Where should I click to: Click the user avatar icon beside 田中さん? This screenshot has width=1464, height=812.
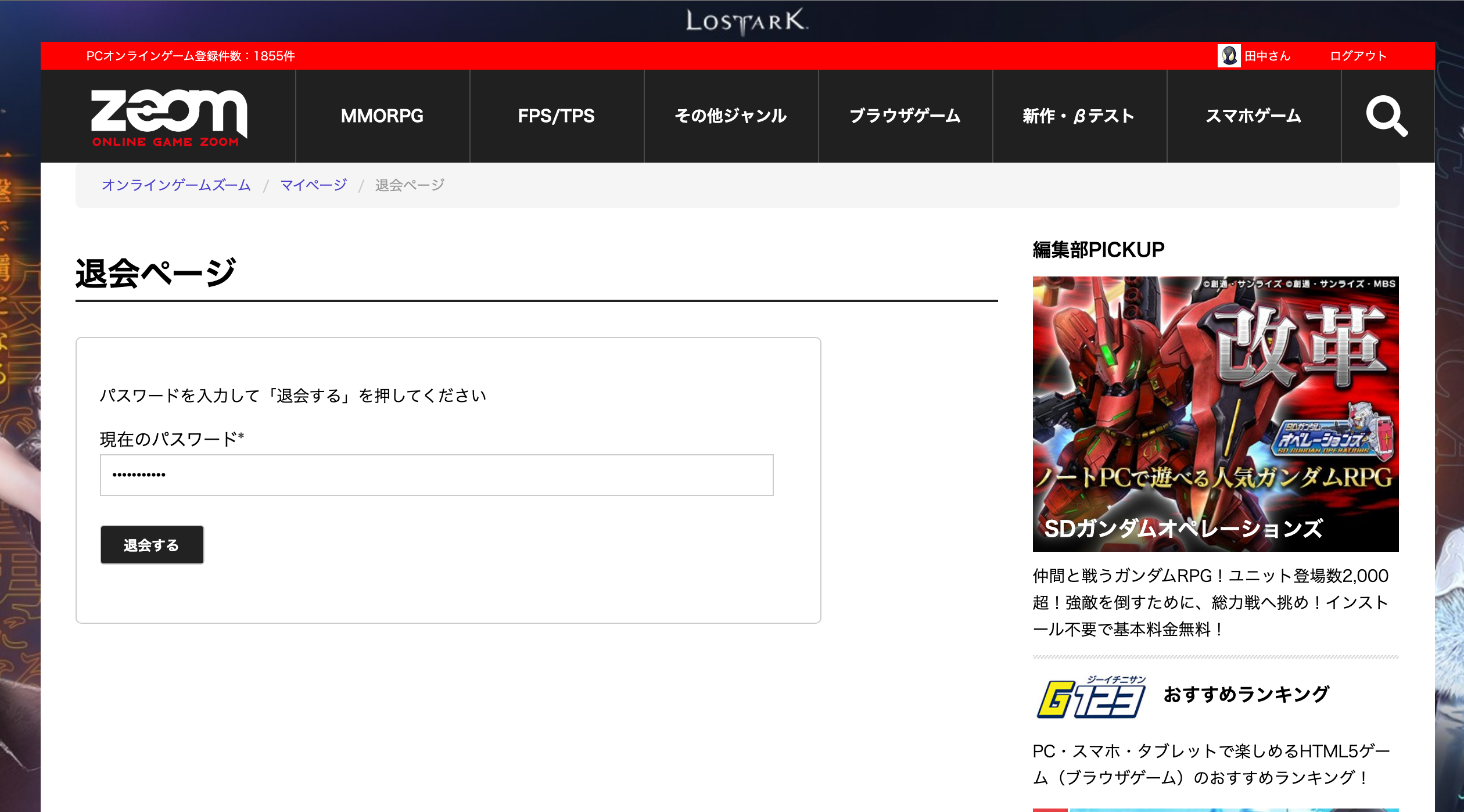[x=1229, y=56]
